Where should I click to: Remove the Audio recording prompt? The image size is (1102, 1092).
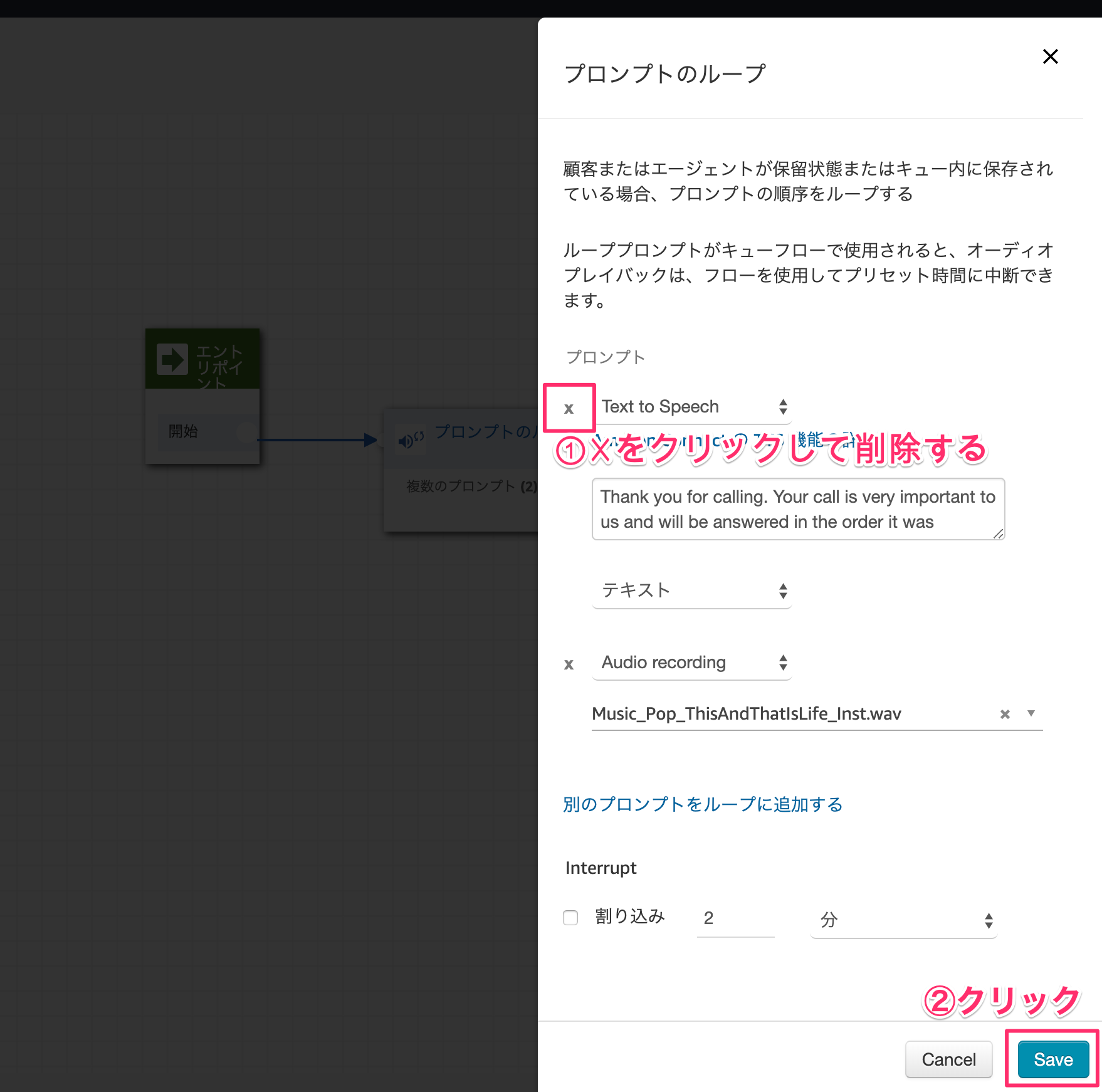(569, 664)
